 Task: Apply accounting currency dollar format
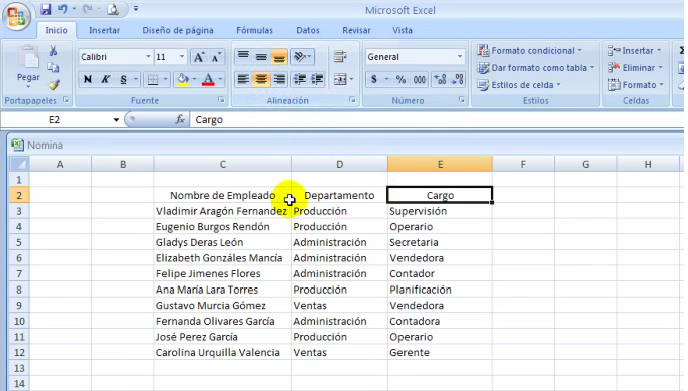pos(374,79)
